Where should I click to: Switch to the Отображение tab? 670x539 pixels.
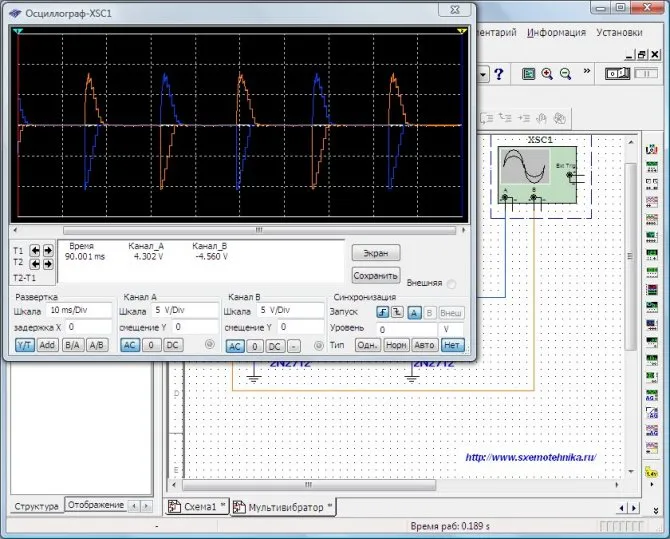pyautogui.click(x=96, y=505)
